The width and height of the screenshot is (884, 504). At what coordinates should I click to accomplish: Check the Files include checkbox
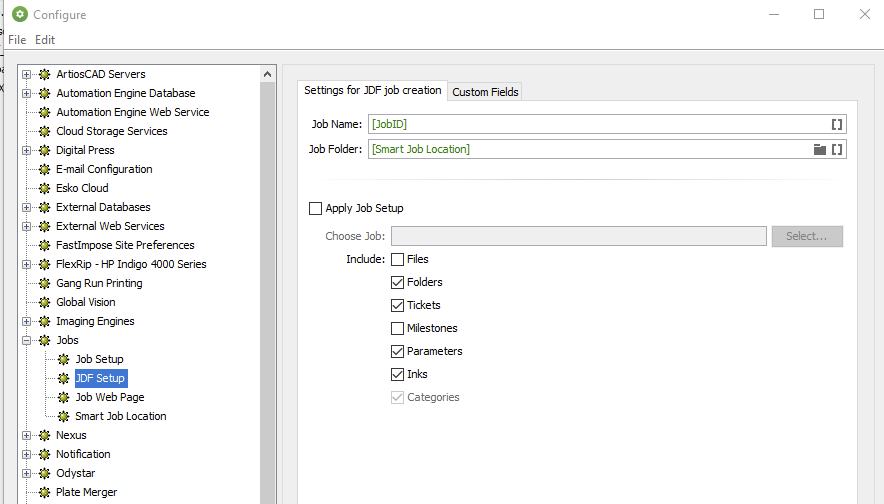398,259
